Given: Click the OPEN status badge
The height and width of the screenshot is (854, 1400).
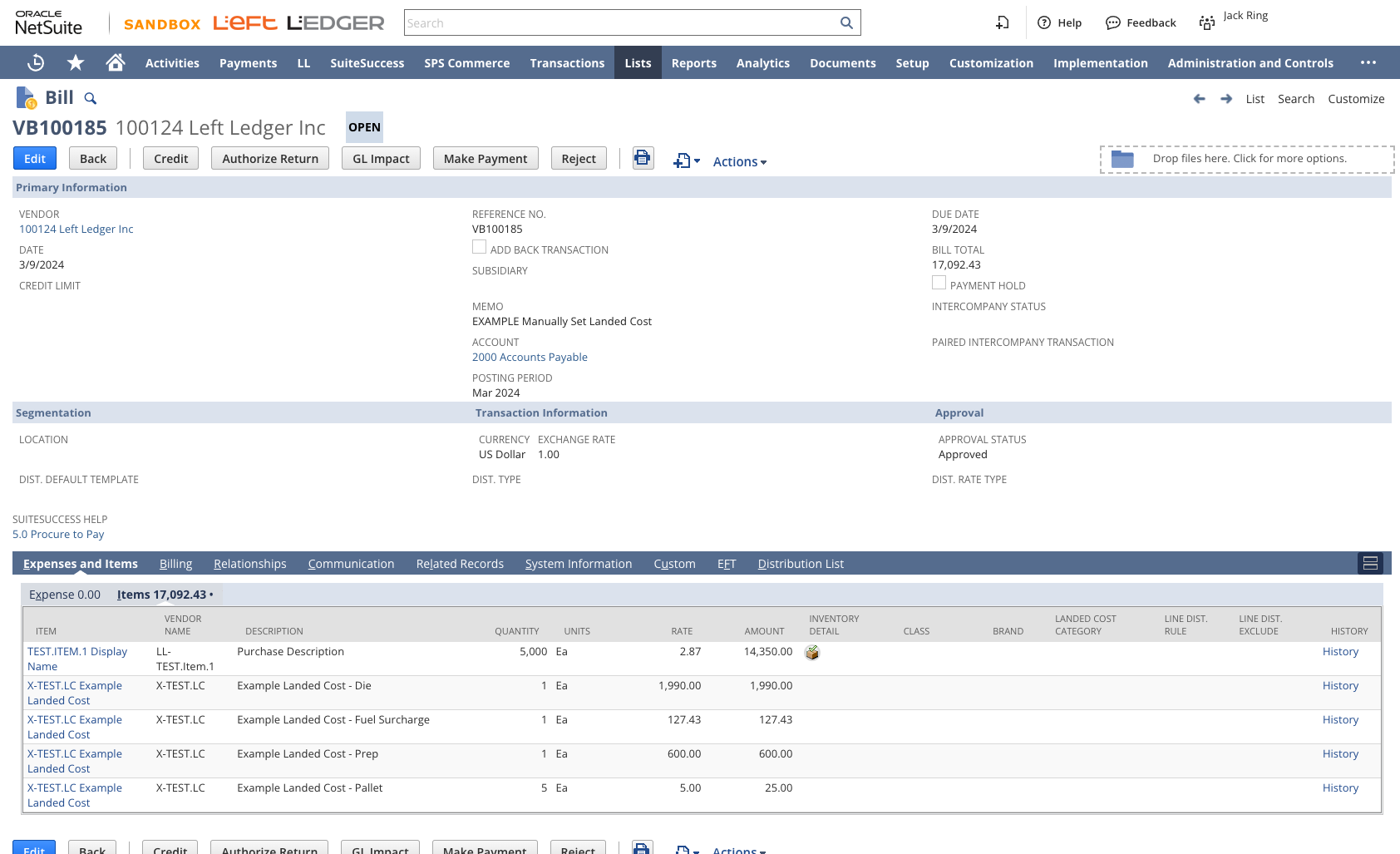Looking at the screenshot, I should tap(364, 127).
